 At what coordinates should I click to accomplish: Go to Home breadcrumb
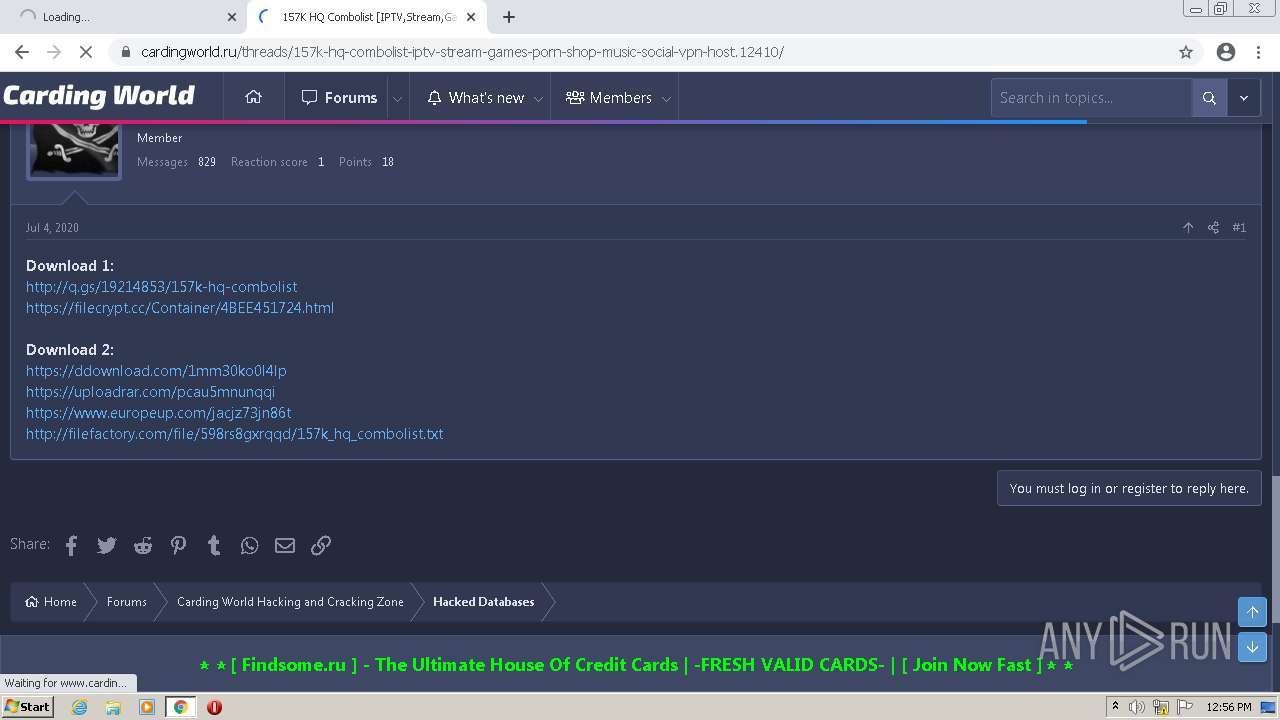tap(51, 601)
